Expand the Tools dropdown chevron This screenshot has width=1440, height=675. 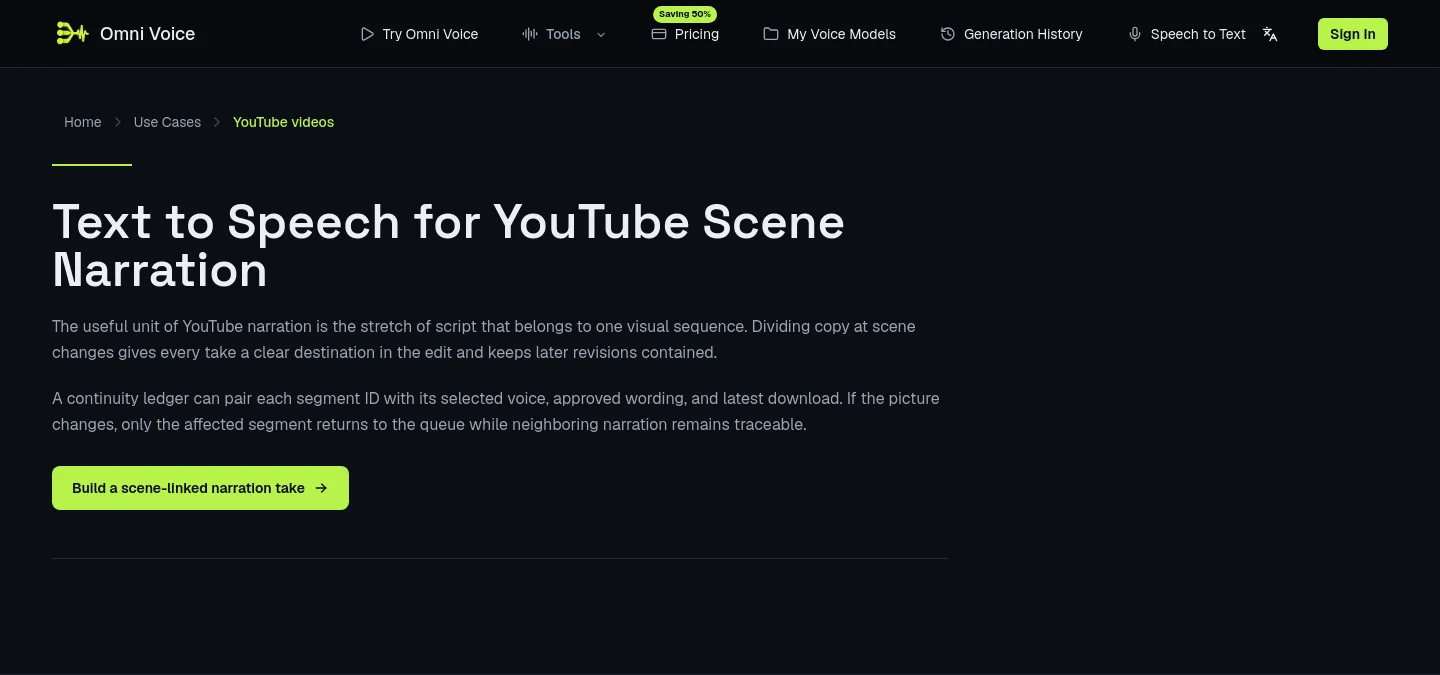tap(601, 34)
